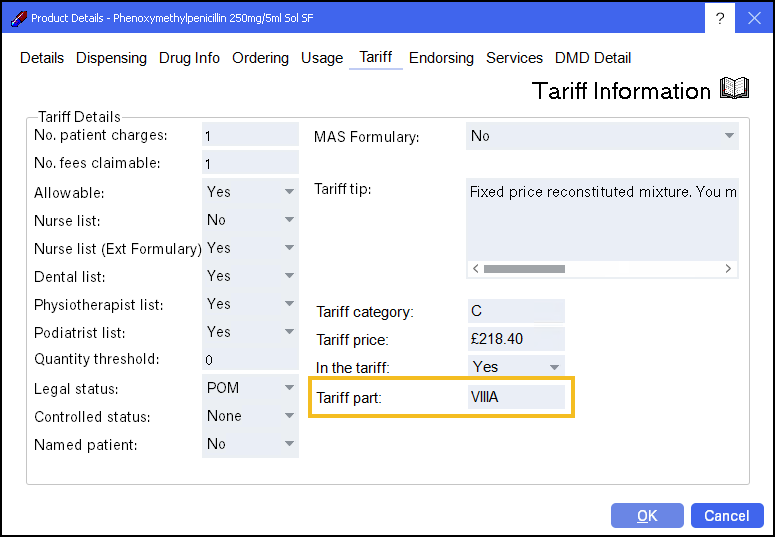Go to the DMD Detail tab
Image resolution: width=775 pixels, height=537 pixels.
click(593, 58)
